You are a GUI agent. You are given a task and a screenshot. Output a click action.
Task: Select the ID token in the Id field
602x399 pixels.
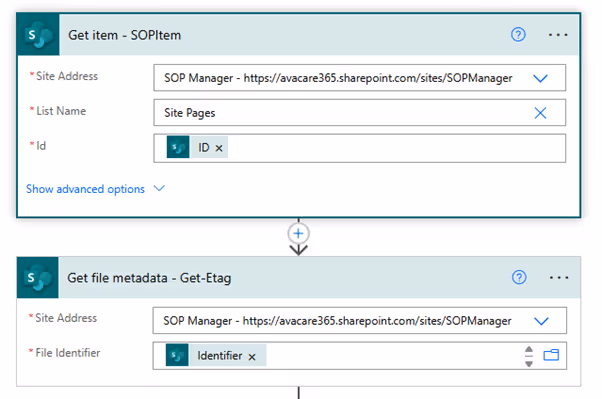coord(197,147)
